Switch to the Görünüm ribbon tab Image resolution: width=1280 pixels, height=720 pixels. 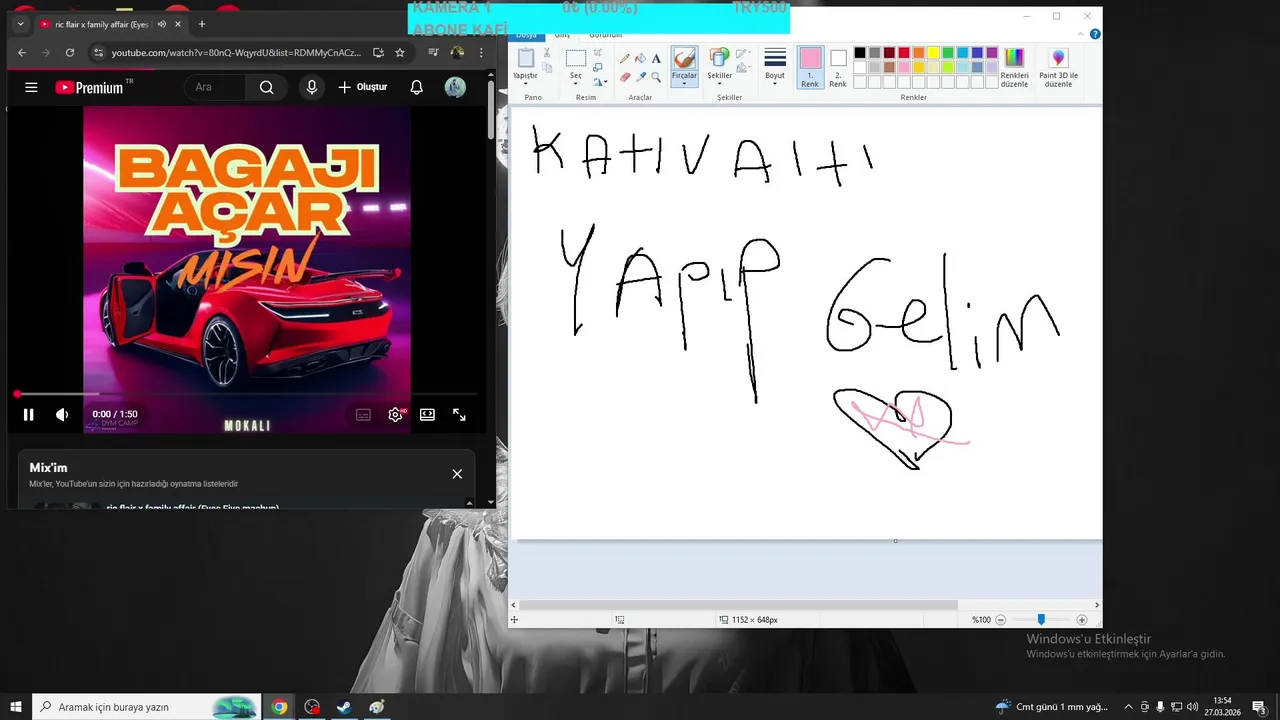point(605,35)
